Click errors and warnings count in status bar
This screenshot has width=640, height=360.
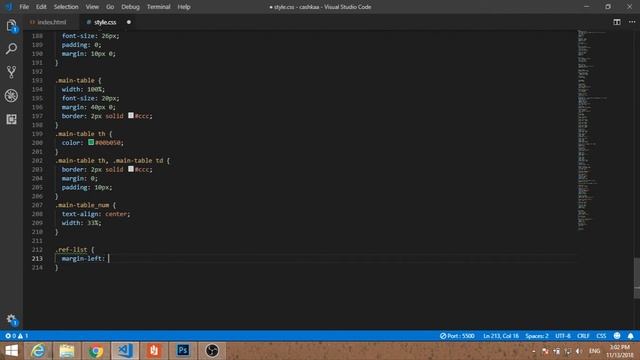click(x=16, y=336)
